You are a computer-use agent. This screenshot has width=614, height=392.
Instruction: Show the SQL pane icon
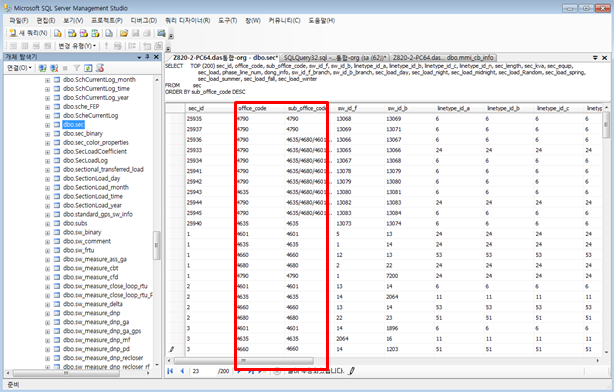36,46
